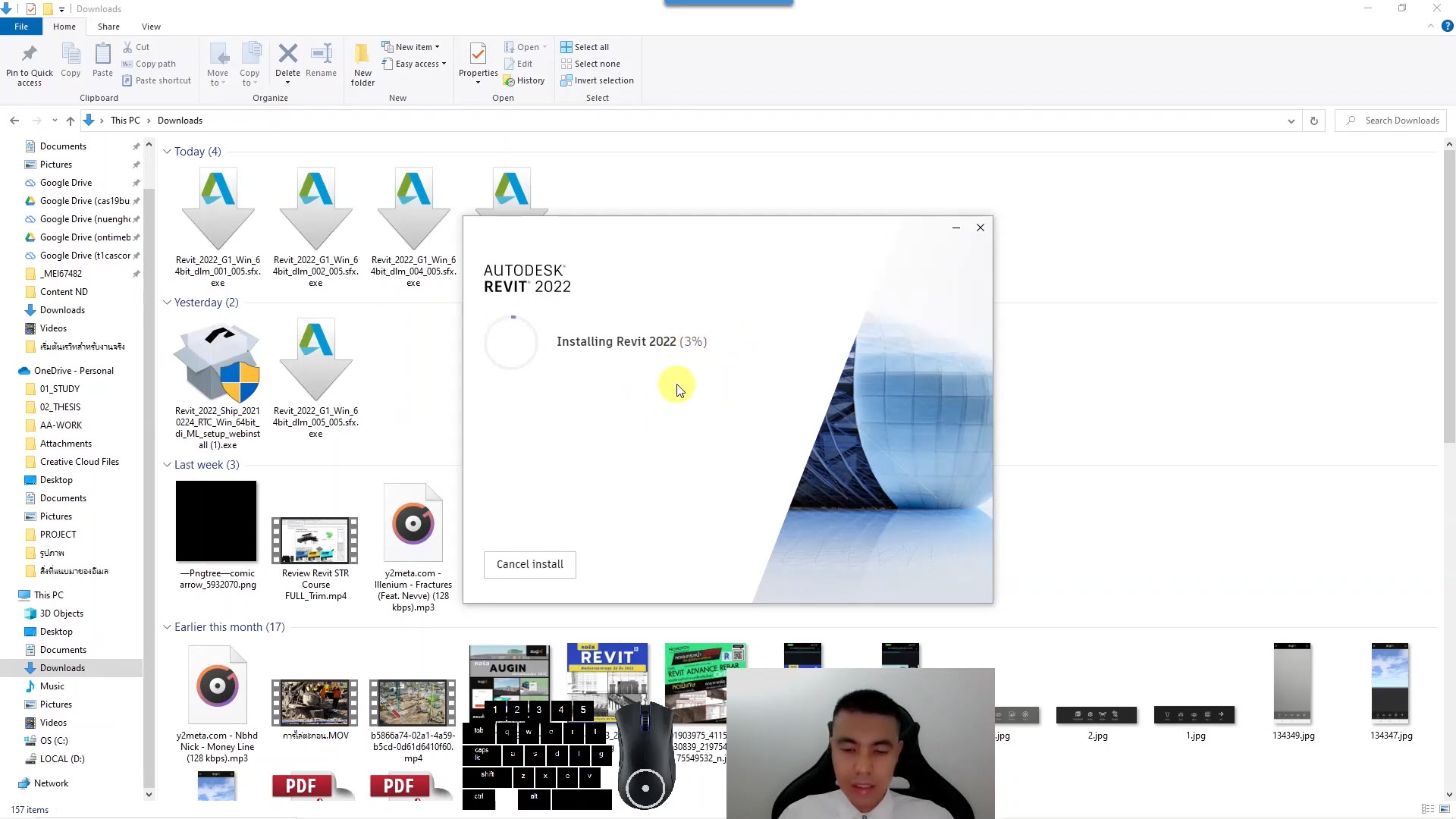
Task: Click Copy path in Clipboard group
Action: [149, 64]
